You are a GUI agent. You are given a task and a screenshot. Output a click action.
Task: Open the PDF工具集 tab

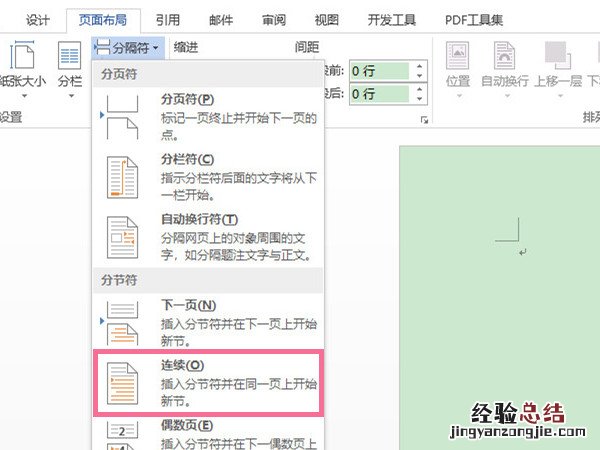tap(474, 20)
